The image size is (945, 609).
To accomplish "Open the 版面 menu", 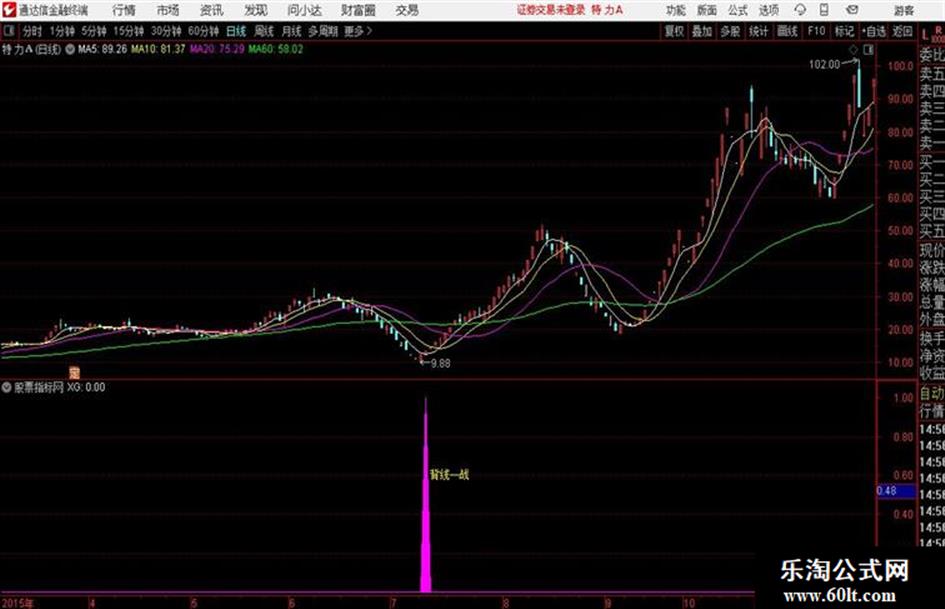I will (x=706, y=10).
